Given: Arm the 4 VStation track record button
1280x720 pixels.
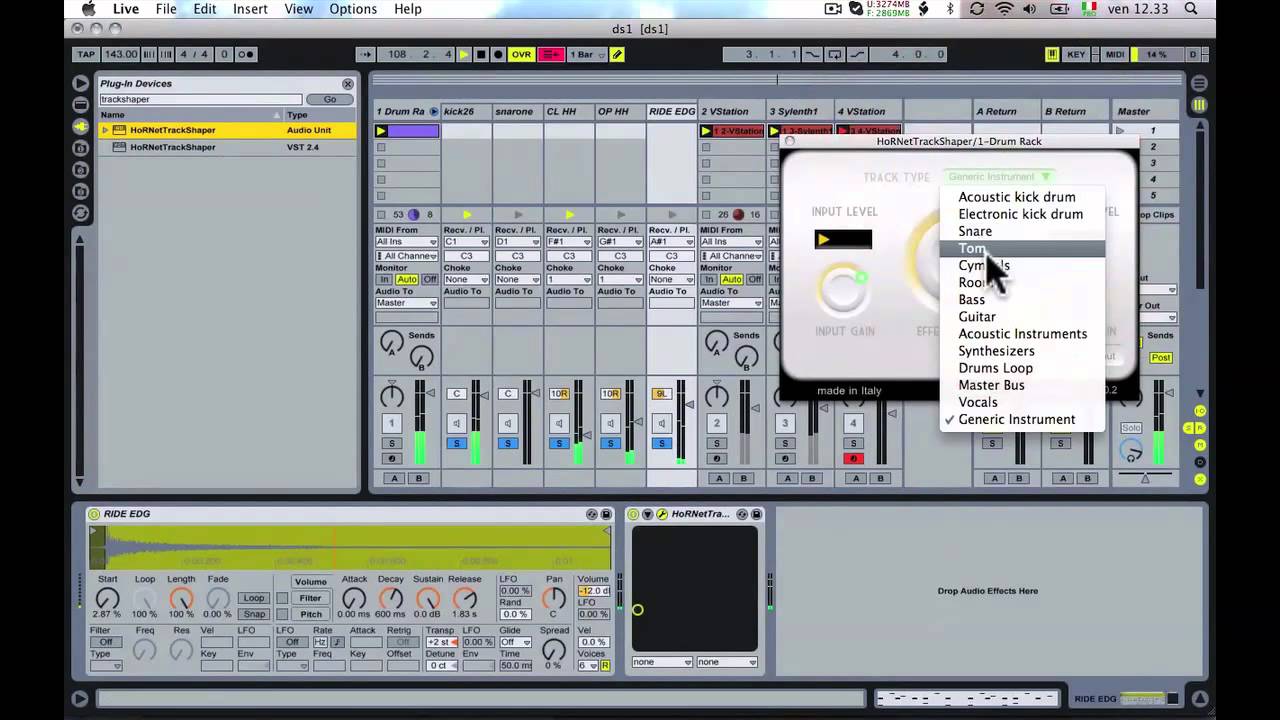Looking at the screenshot, I should pyautogui.click(x=853, y=459).
